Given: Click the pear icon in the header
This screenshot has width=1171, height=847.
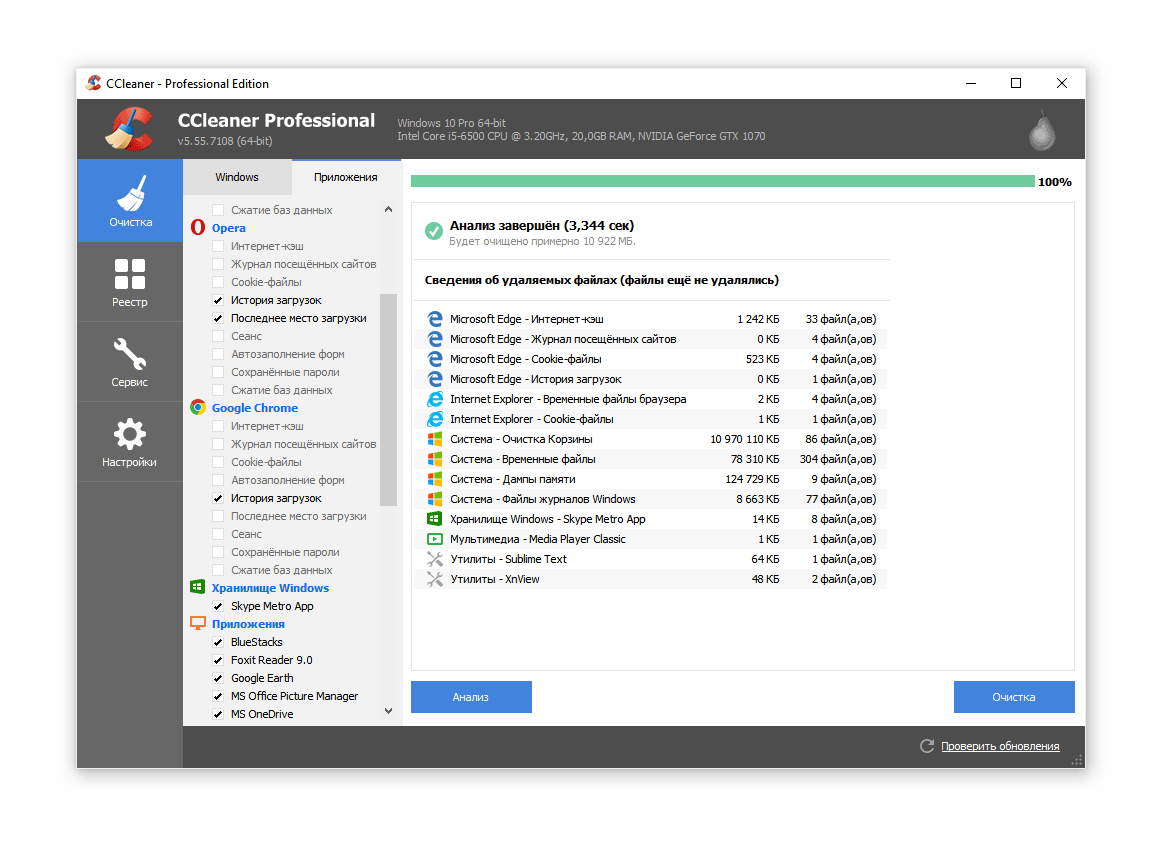Looking at the screenshot, I should 1042,129.
